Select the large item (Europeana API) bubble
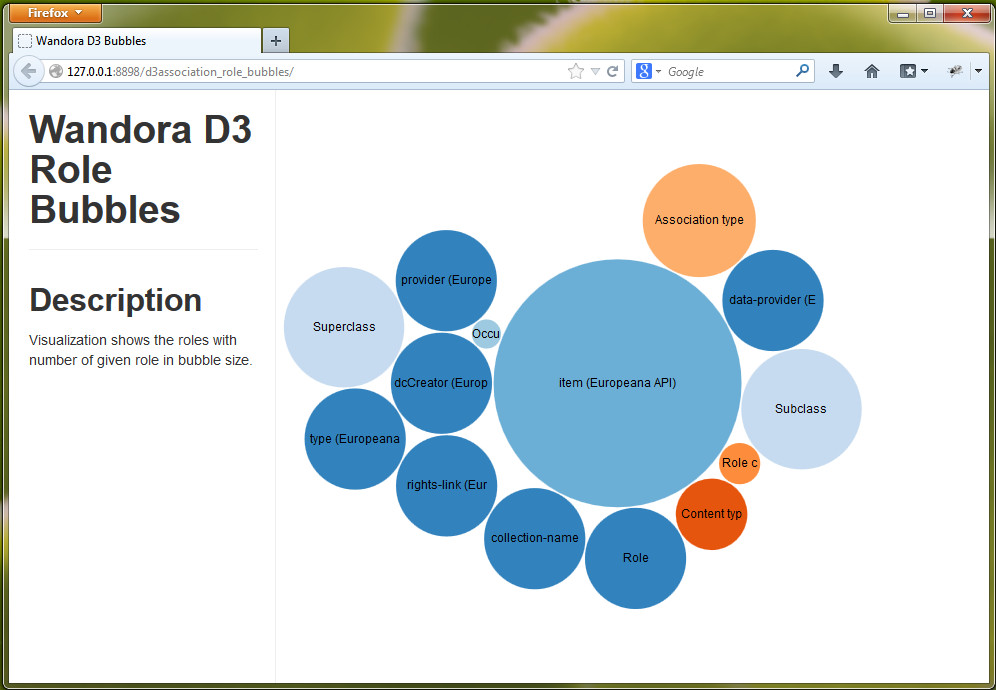This screenshot has height=690, width=996. (617, 383)
